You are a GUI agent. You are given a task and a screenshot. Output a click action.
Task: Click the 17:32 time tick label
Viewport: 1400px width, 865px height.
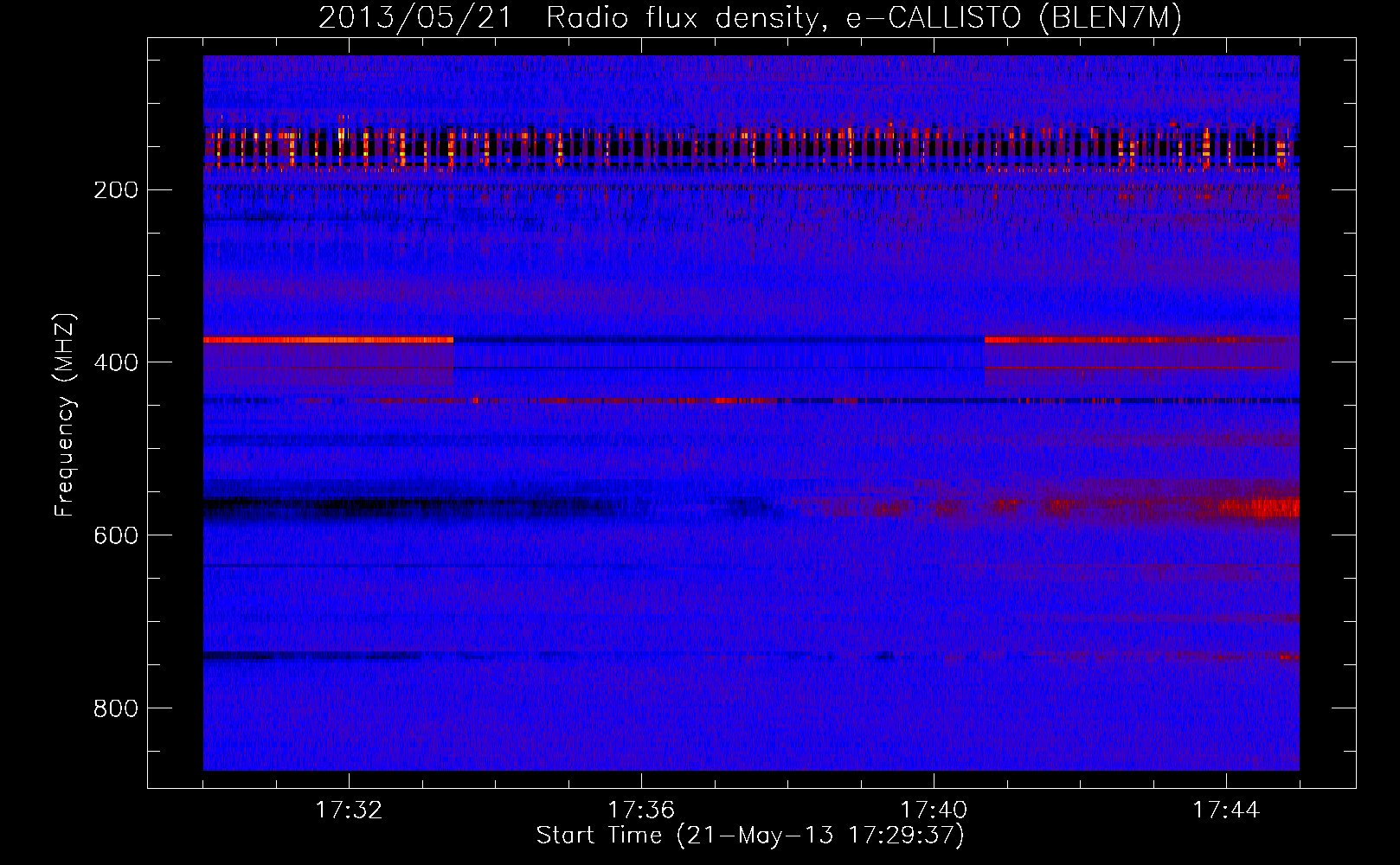tap(349, 811)
